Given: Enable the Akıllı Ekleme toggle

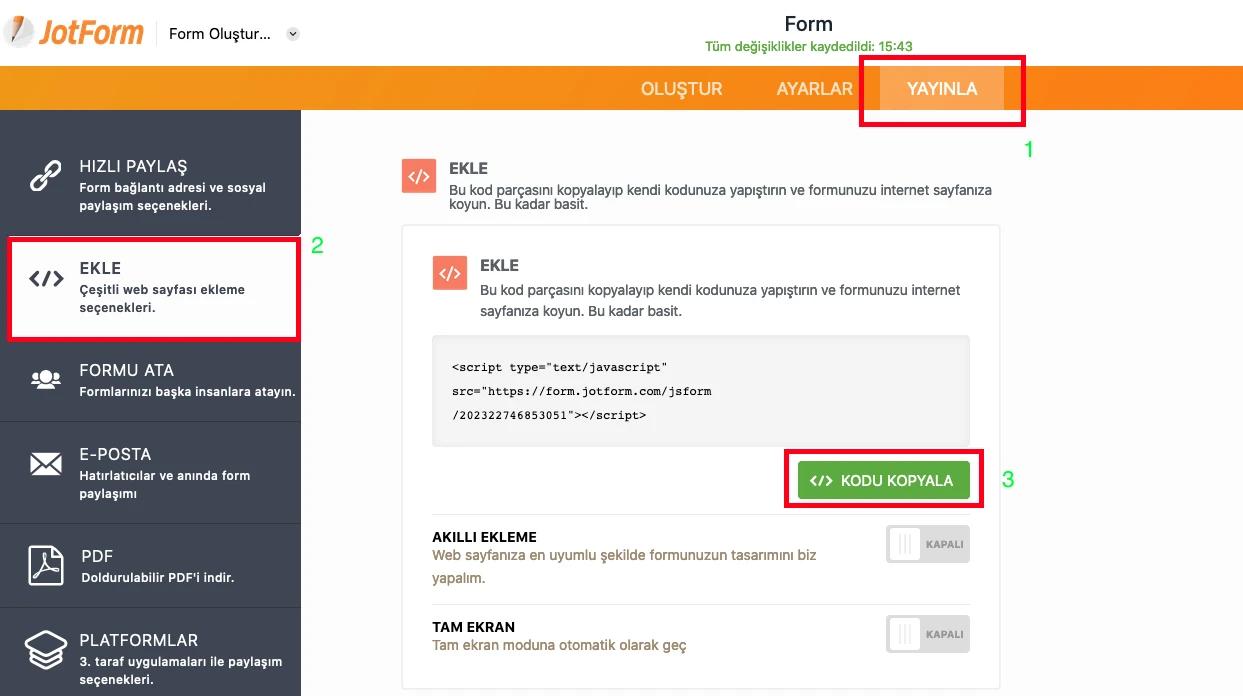Looking at the screenshot, I should [x=927, y=544].
